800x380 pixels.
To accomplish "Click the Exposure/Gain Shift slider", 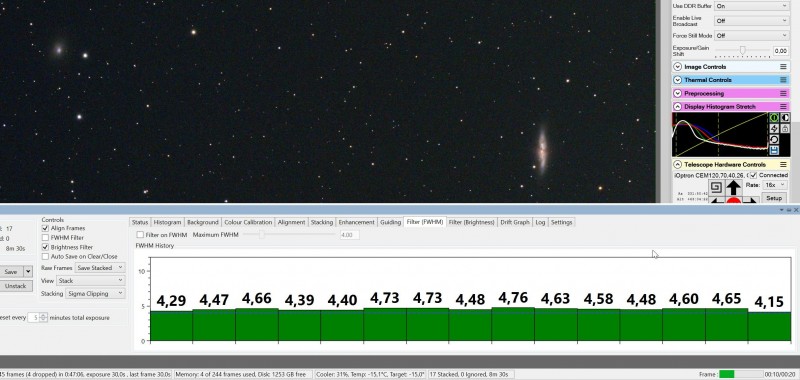I will coord(742,50).
